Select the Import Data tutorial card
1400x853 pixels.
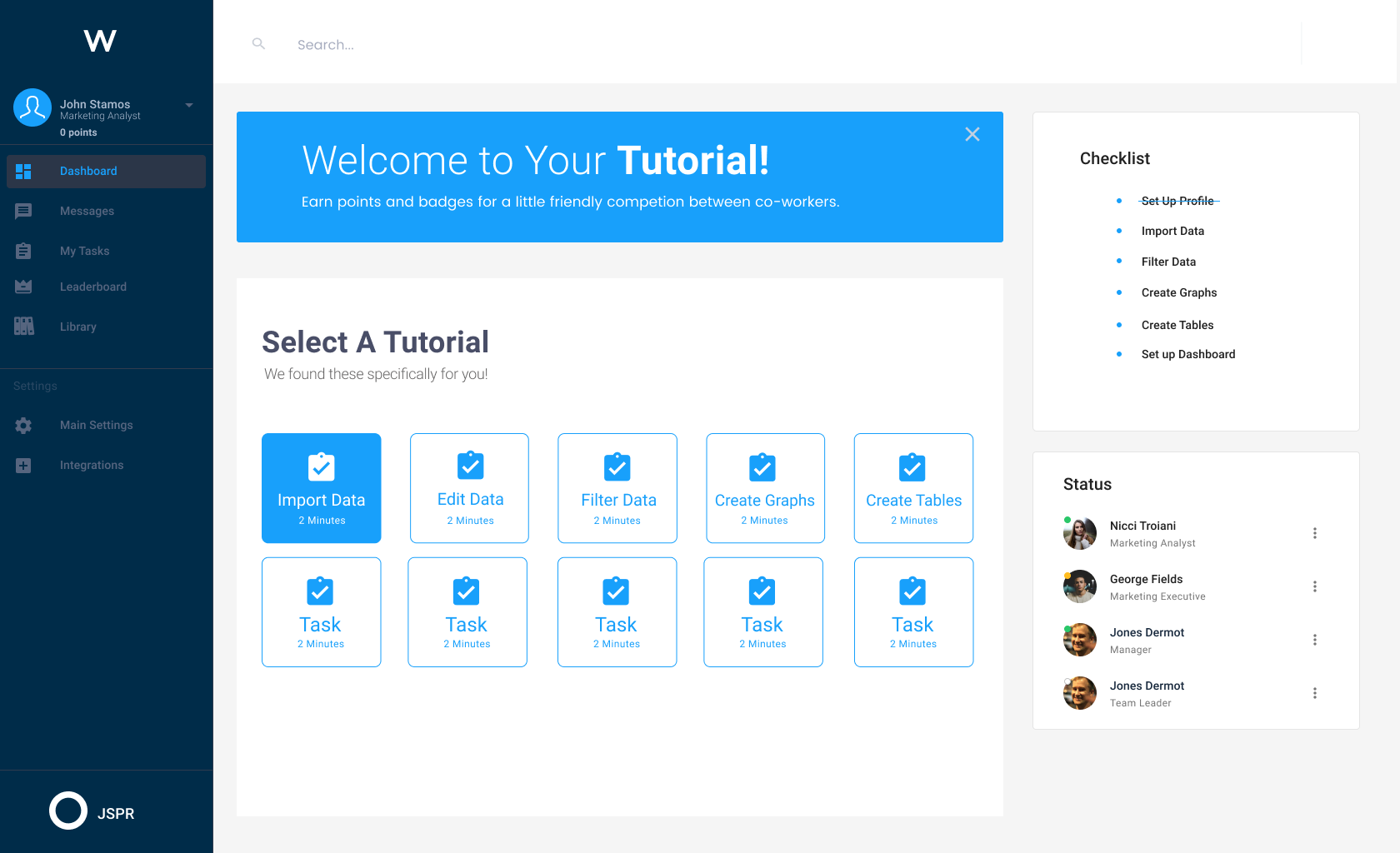(322, 488)
